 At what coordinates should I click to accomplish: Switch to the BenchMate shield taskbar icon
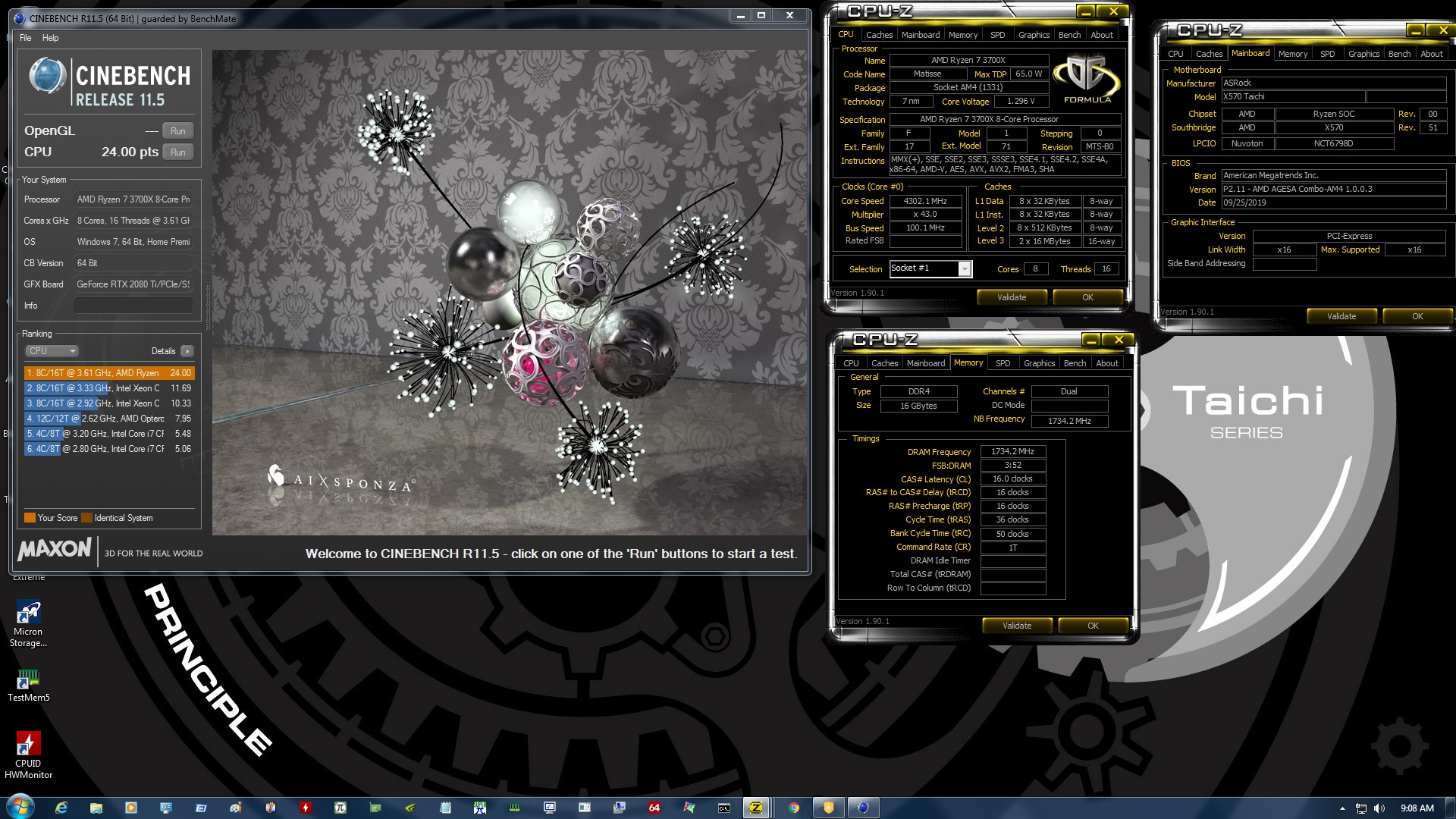click(828, 808)
